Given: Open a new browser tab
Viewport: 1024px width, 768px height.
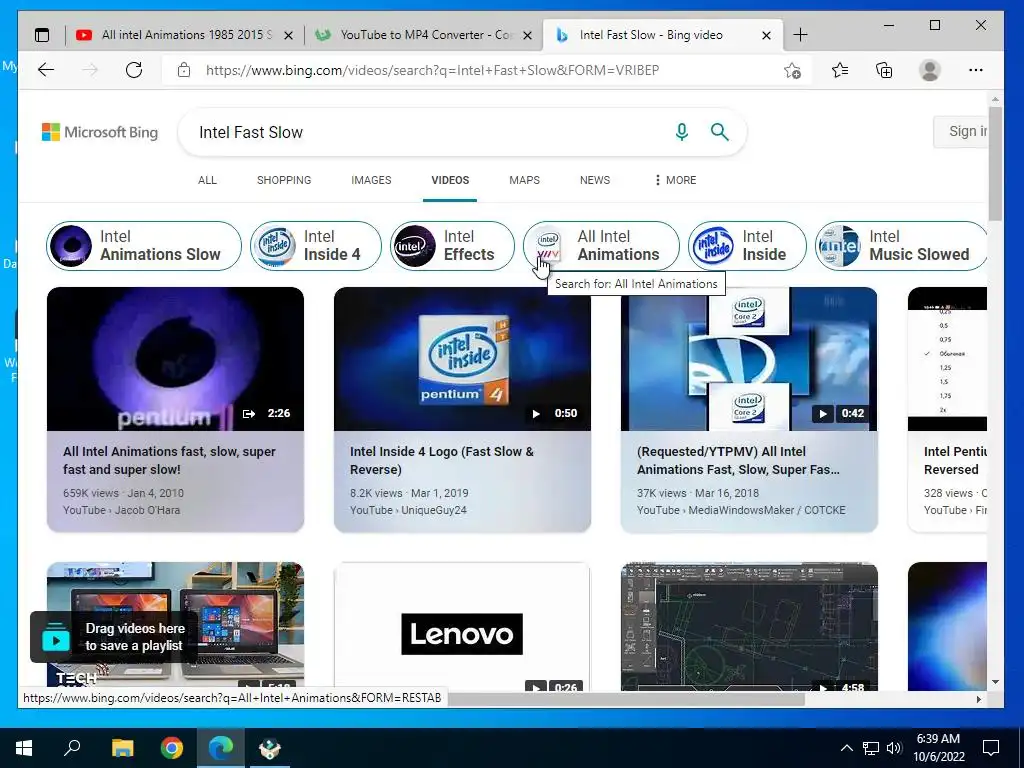Looking at the screenshot, I should tap(800, 35).
